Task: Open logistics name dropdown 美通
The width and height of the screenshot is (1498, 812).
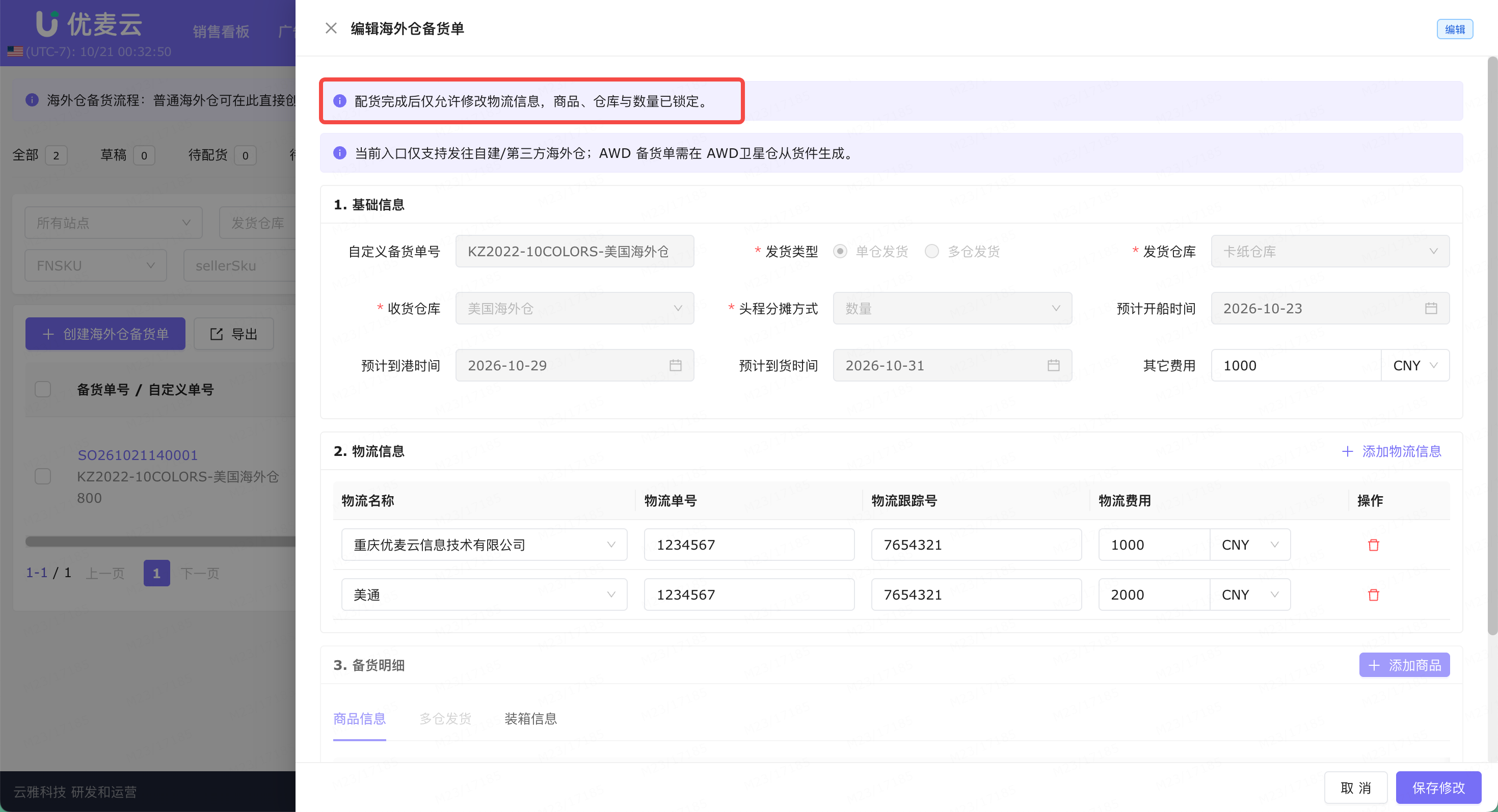Action: click(x=484, y=594)
